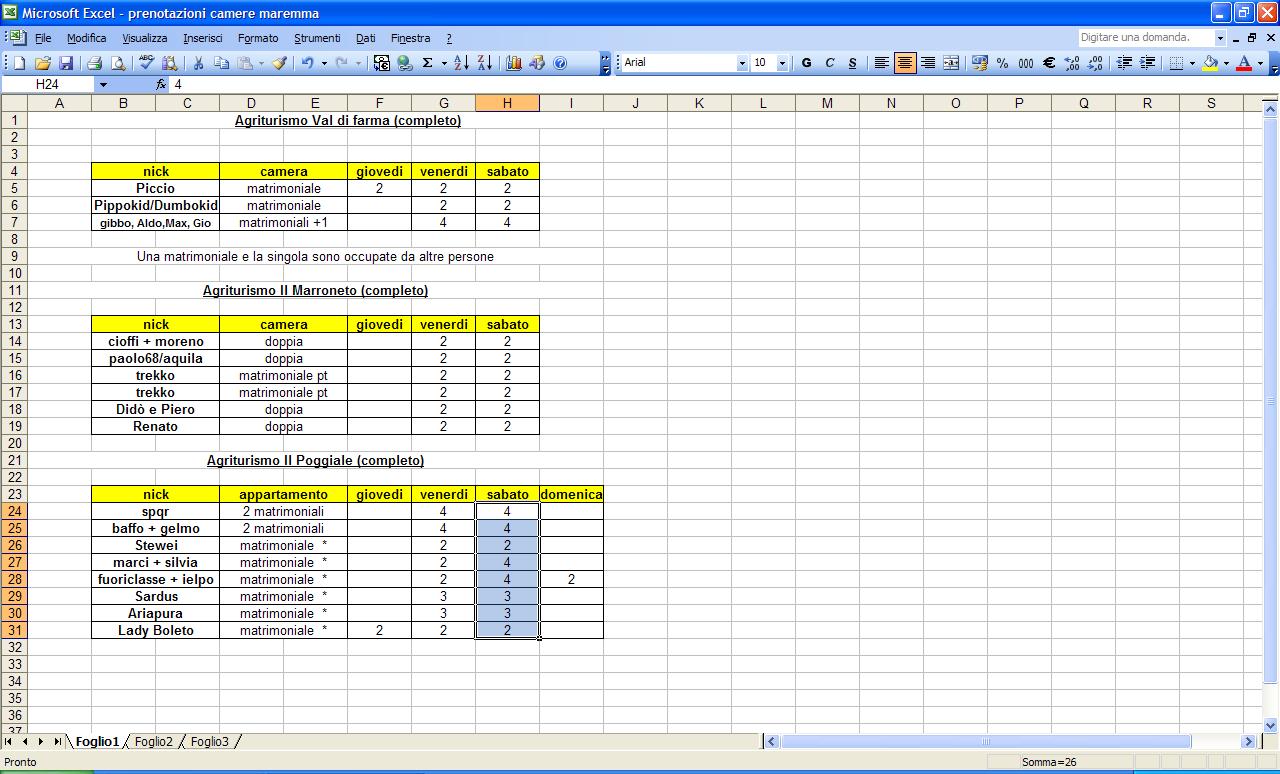The height and width of the screenshot is (774, 1280).
Task: Open the Name Box dropdown arrow
Action: (x=103, y=85)
